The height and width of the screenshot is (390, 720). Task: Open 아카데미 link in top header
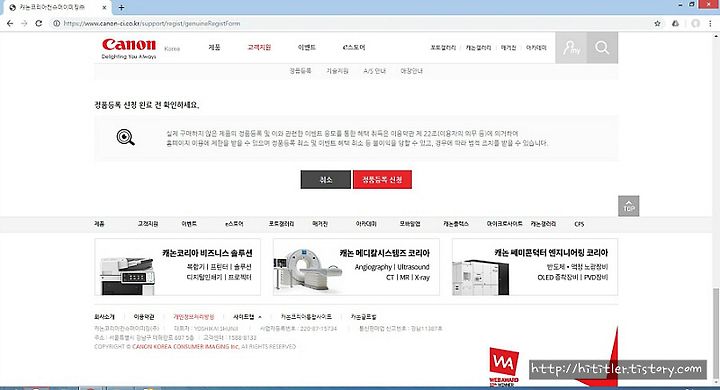(x=536, y=48)
